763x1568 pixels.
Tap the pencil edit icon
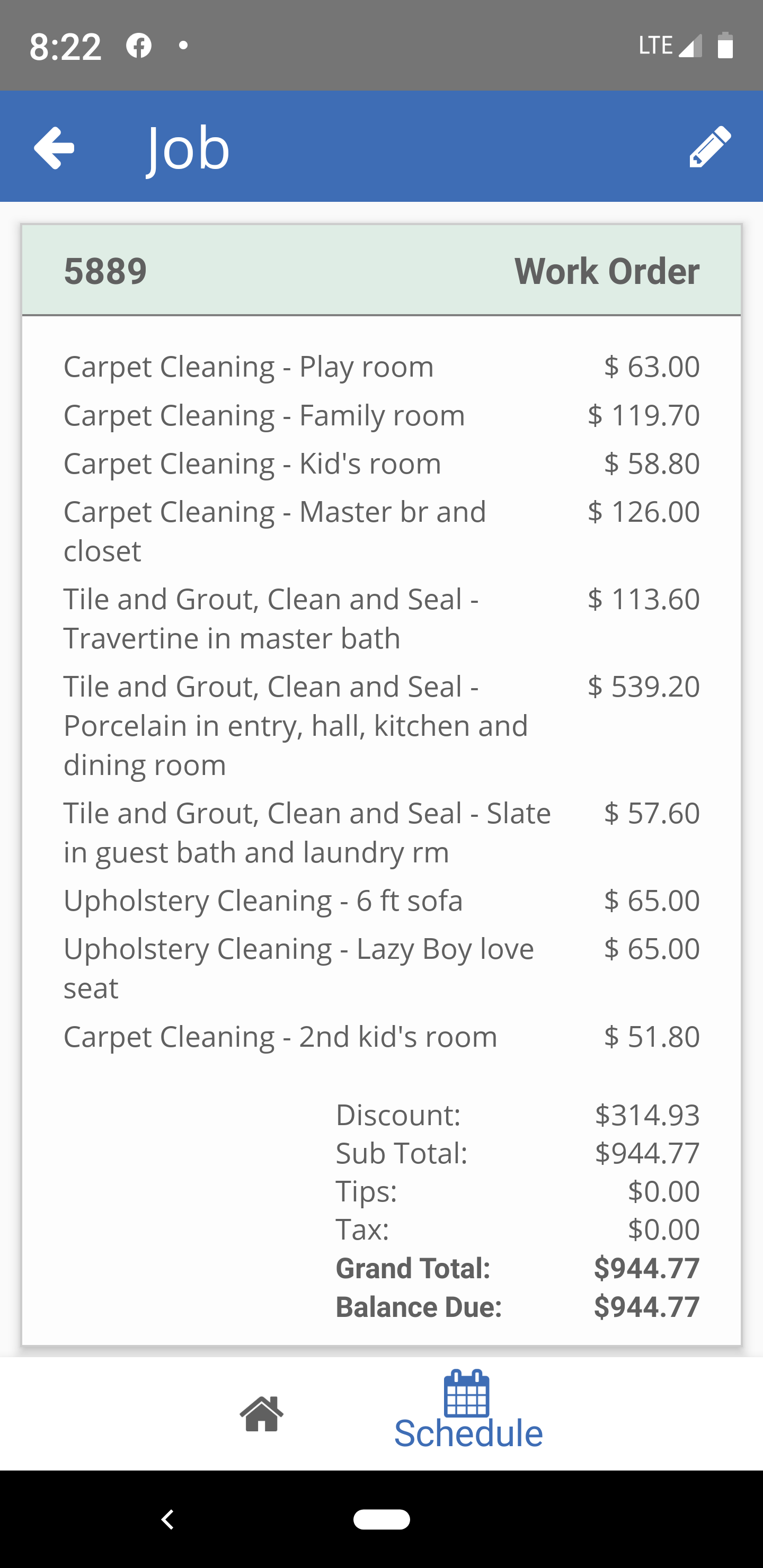709,147
